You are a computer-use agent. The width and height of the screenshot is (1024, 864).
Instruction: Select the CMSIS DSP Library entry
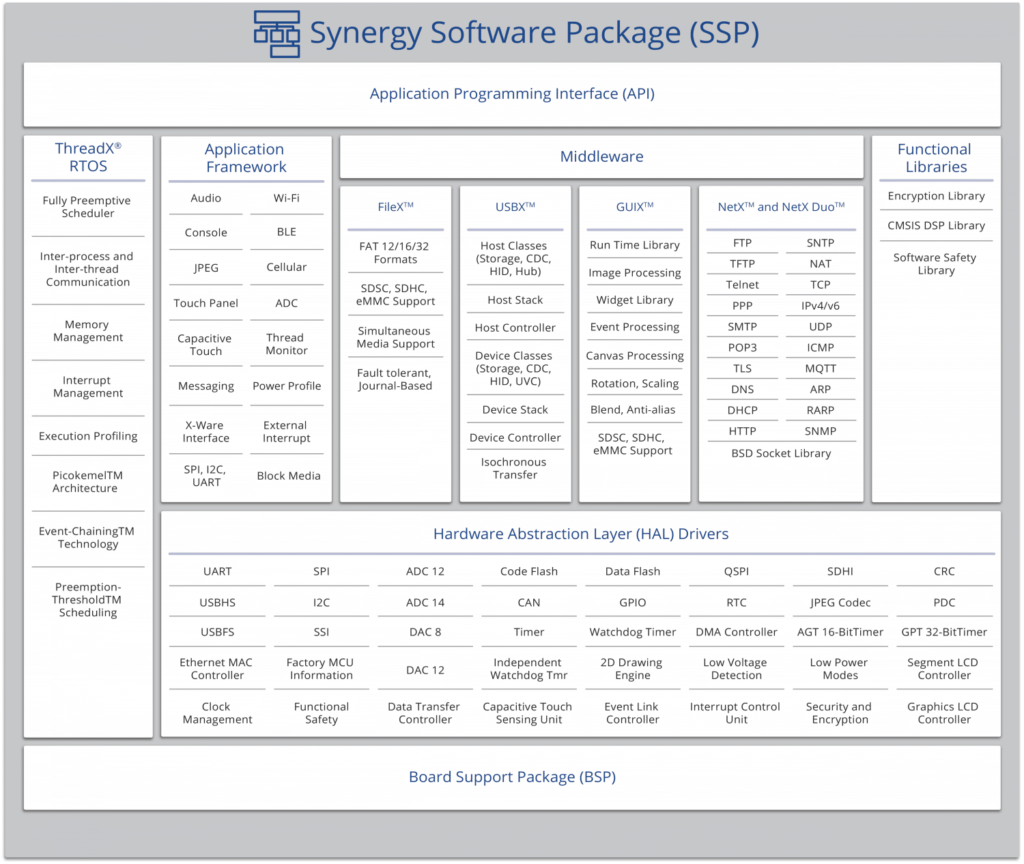935,226
